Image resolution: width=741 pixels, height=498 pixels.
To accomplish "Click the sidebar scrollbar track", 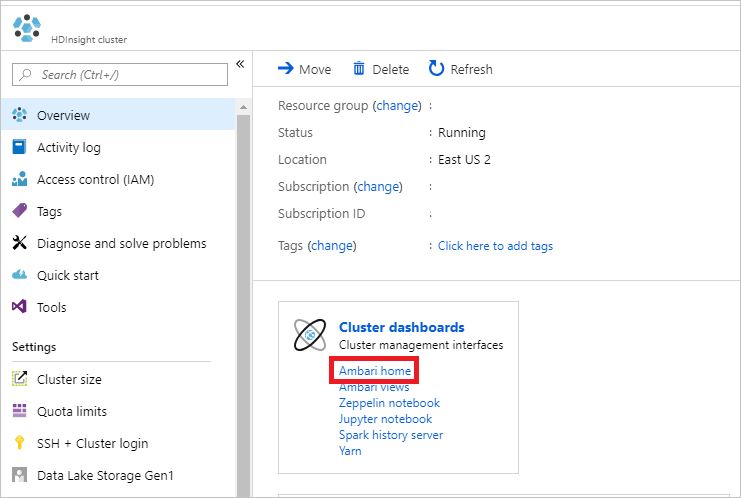I will (243, 305).
